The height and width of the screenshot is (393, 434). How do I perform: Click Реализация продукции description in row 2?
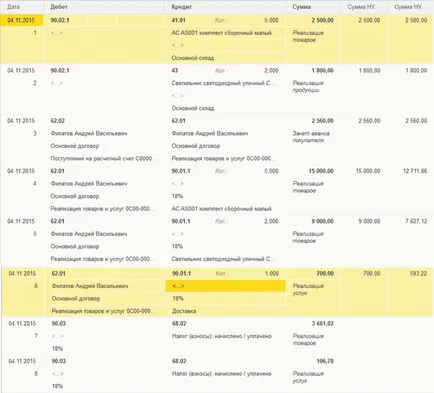tap(308, 87)
